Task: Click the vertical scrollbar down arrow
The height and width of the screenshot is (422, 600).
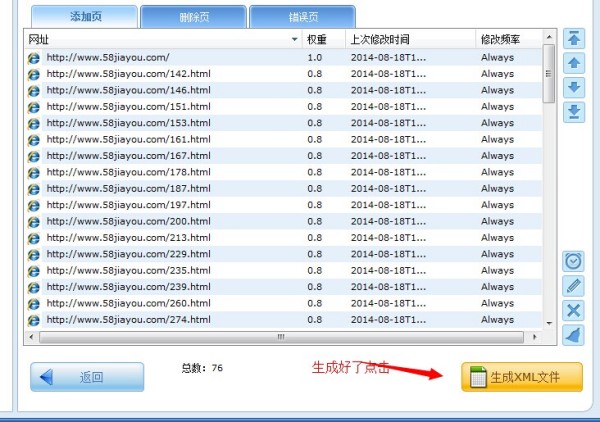Action: [548, 323]
